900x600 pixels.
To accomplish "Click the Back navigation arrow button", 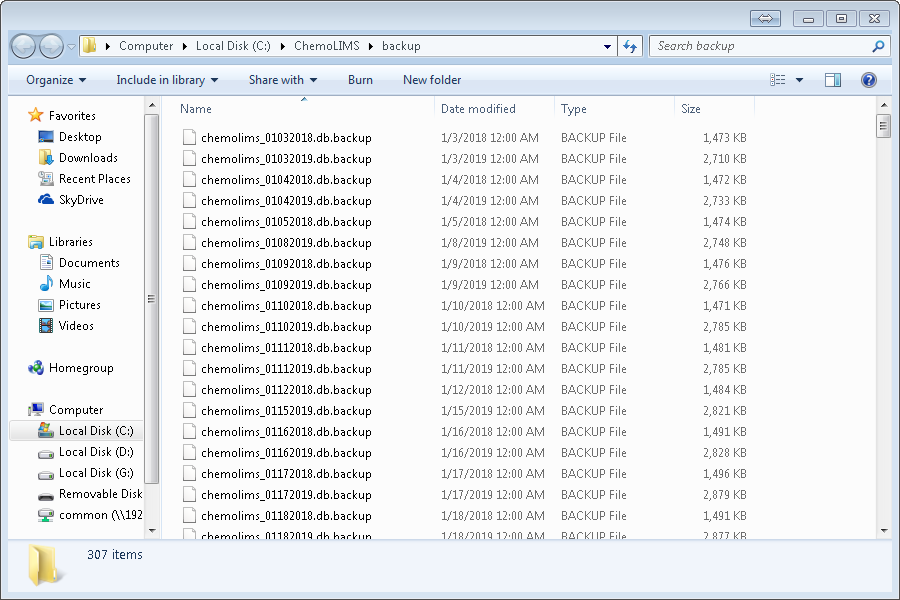I will [x=23, y=46].
